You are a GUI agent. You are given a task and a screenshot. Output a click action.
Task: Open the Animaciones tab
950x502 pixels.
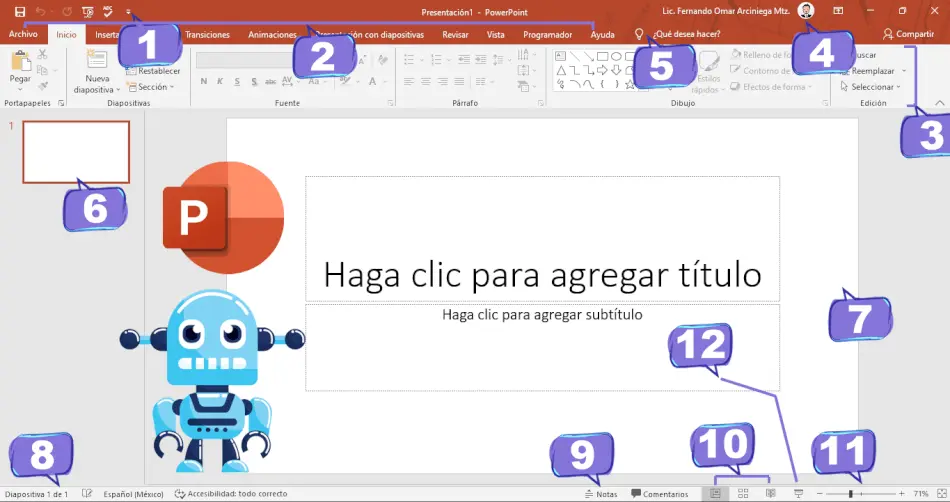[x=272, y=35]
